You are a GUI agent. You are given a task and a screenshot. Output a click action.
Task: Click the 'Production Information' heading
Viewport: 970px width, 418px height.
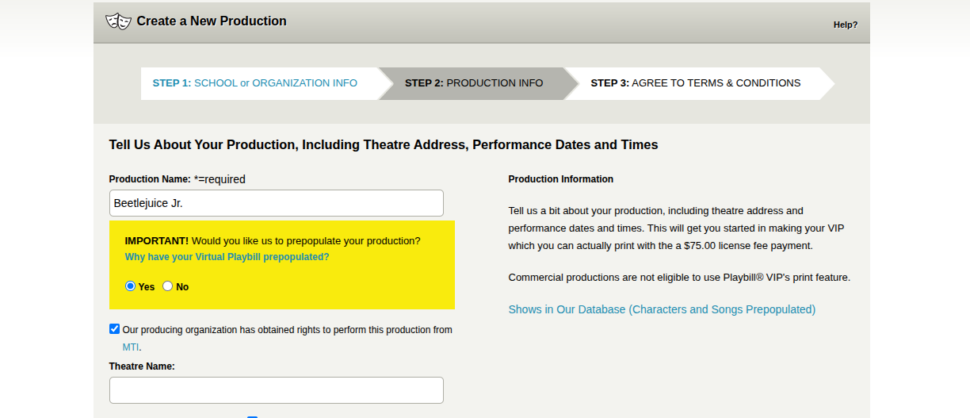click(560, 179)
